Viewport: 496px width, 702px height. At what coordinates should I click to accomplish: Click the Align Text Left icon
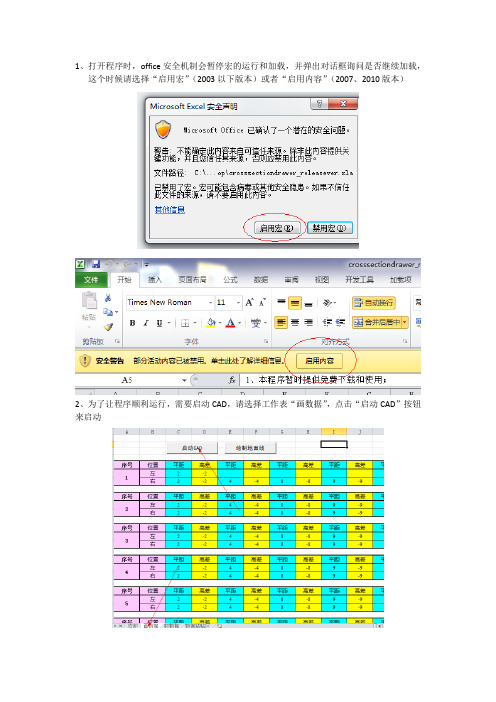(281, 322)
